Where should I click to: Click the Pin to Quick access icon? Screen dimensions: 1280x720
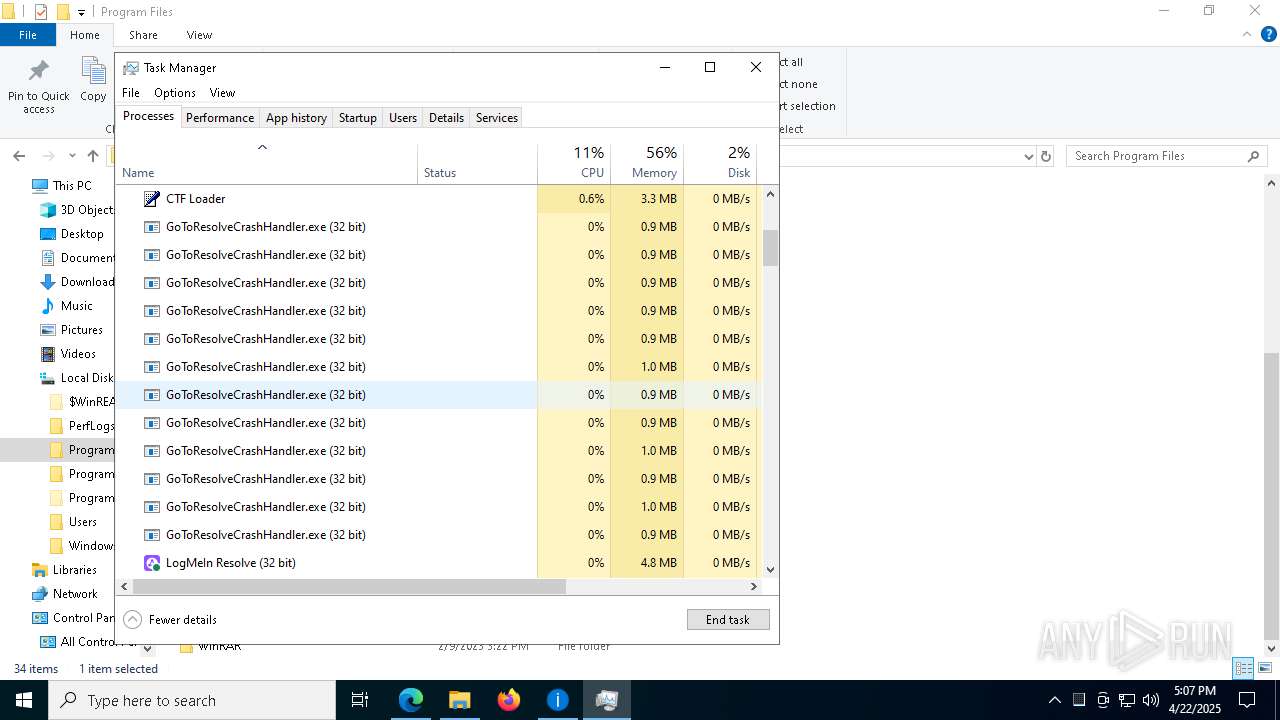(x=39, y=72)
